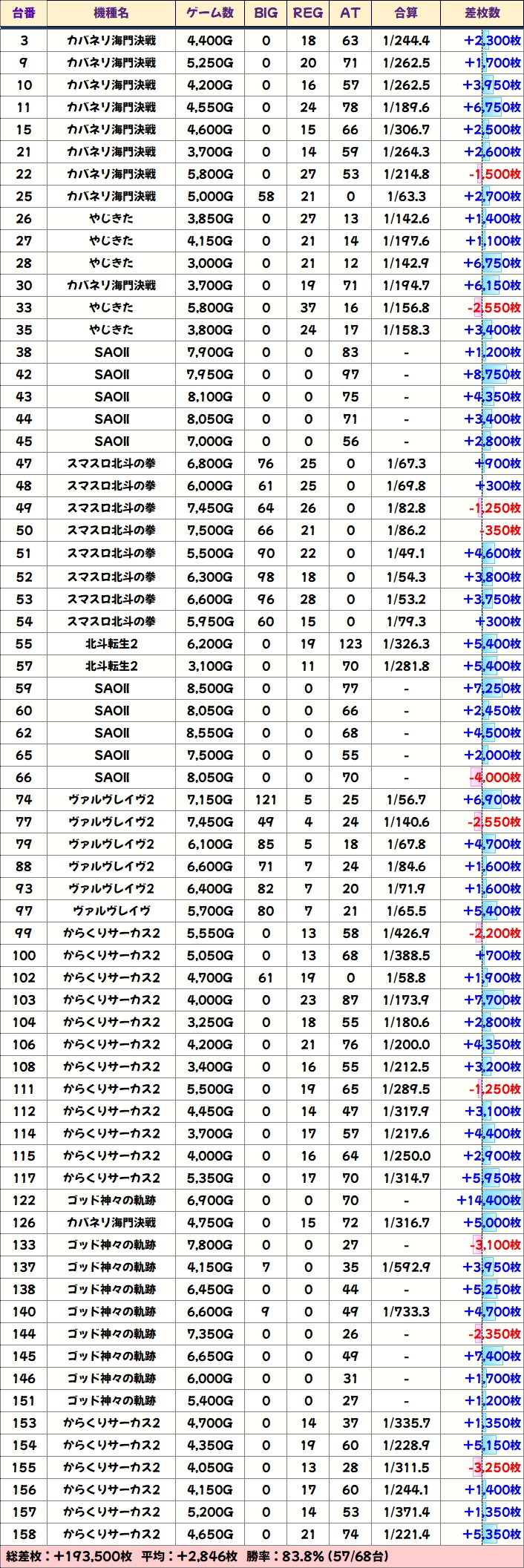This screenshot has width=524, height=1568.
Task: Select 1/58.8 in row 102
Action: [x=406, y=977]
